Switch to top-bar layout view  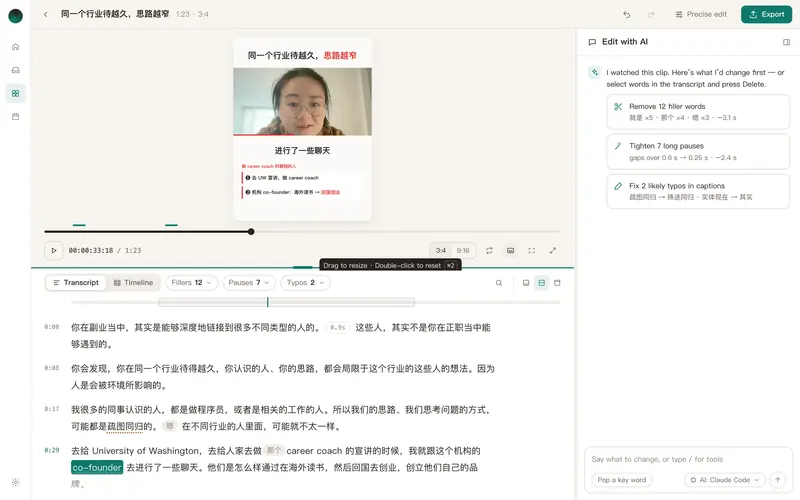(x=557, y=283)
